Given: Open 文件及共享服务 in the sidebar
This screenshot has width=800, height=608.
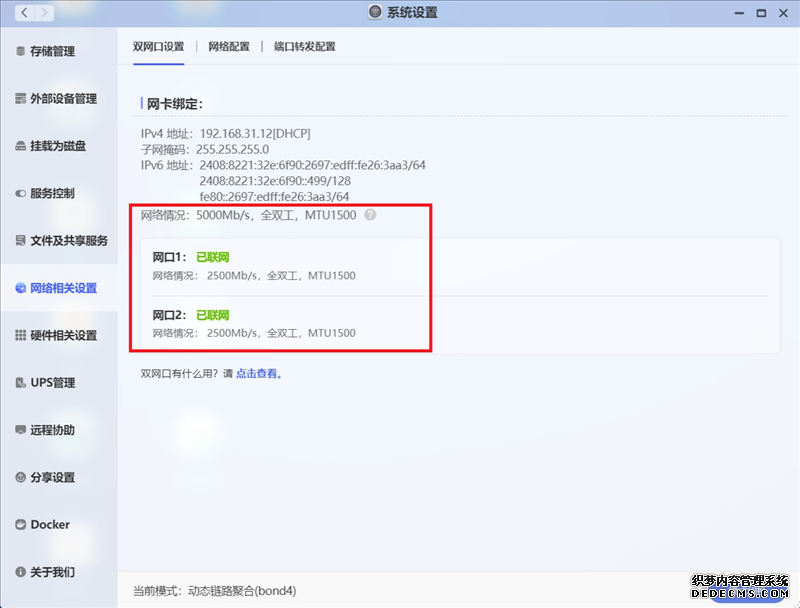Looking at the screenshot, I should 68,241.
